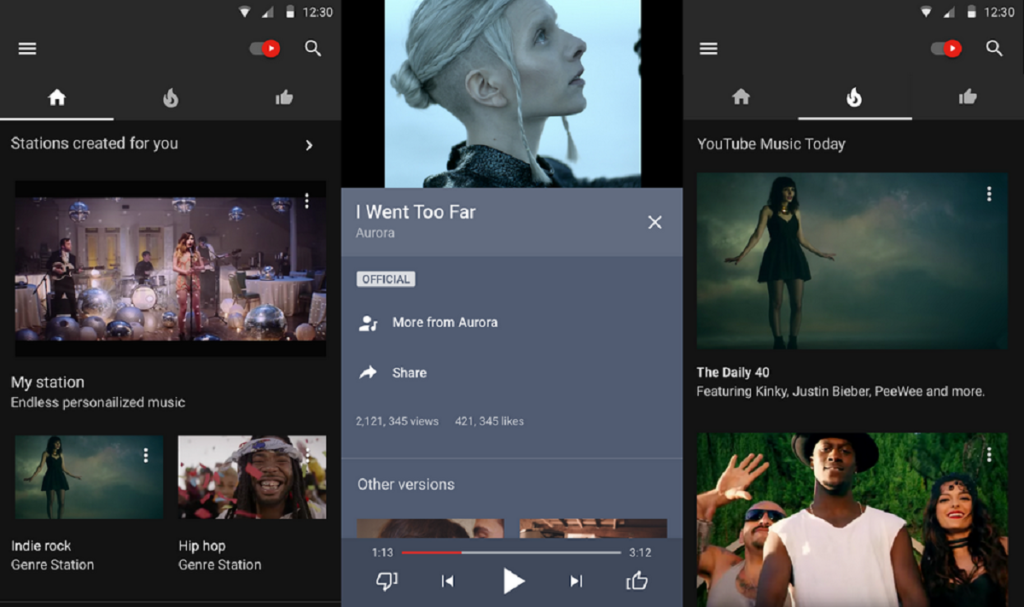Screen dimensions: 1024x607
Task: Open the three-dot menu on My station video
Action: (x=307, y=201)
